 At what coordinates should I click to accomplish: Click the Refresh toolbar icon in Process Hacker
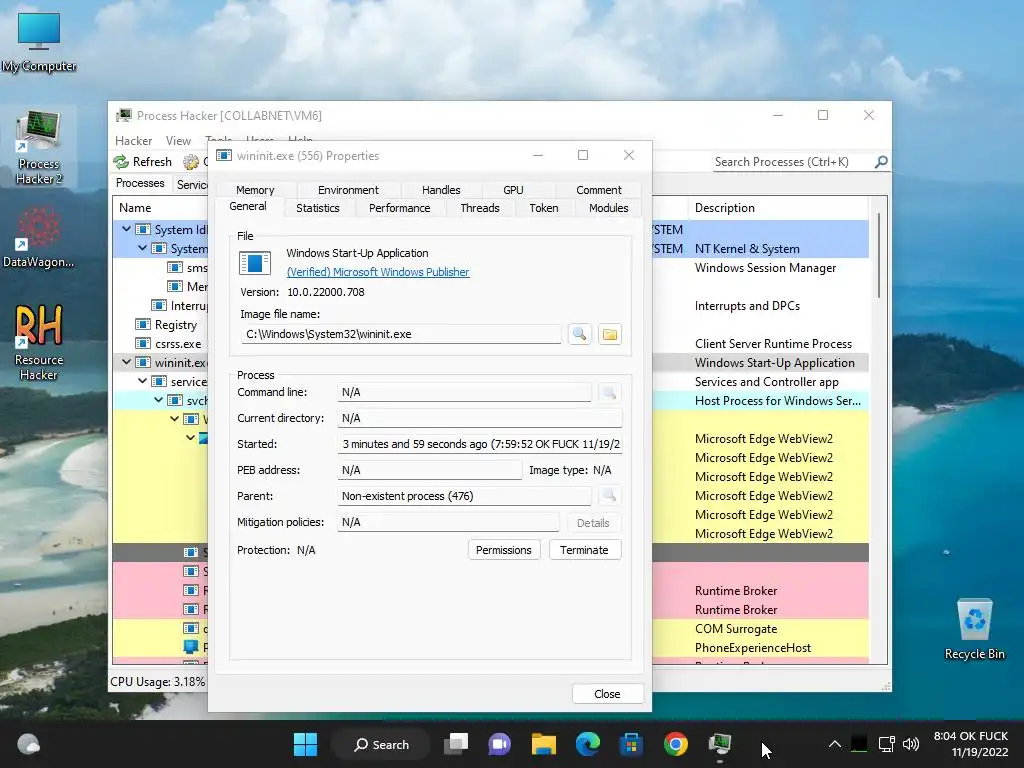(121, 161)
